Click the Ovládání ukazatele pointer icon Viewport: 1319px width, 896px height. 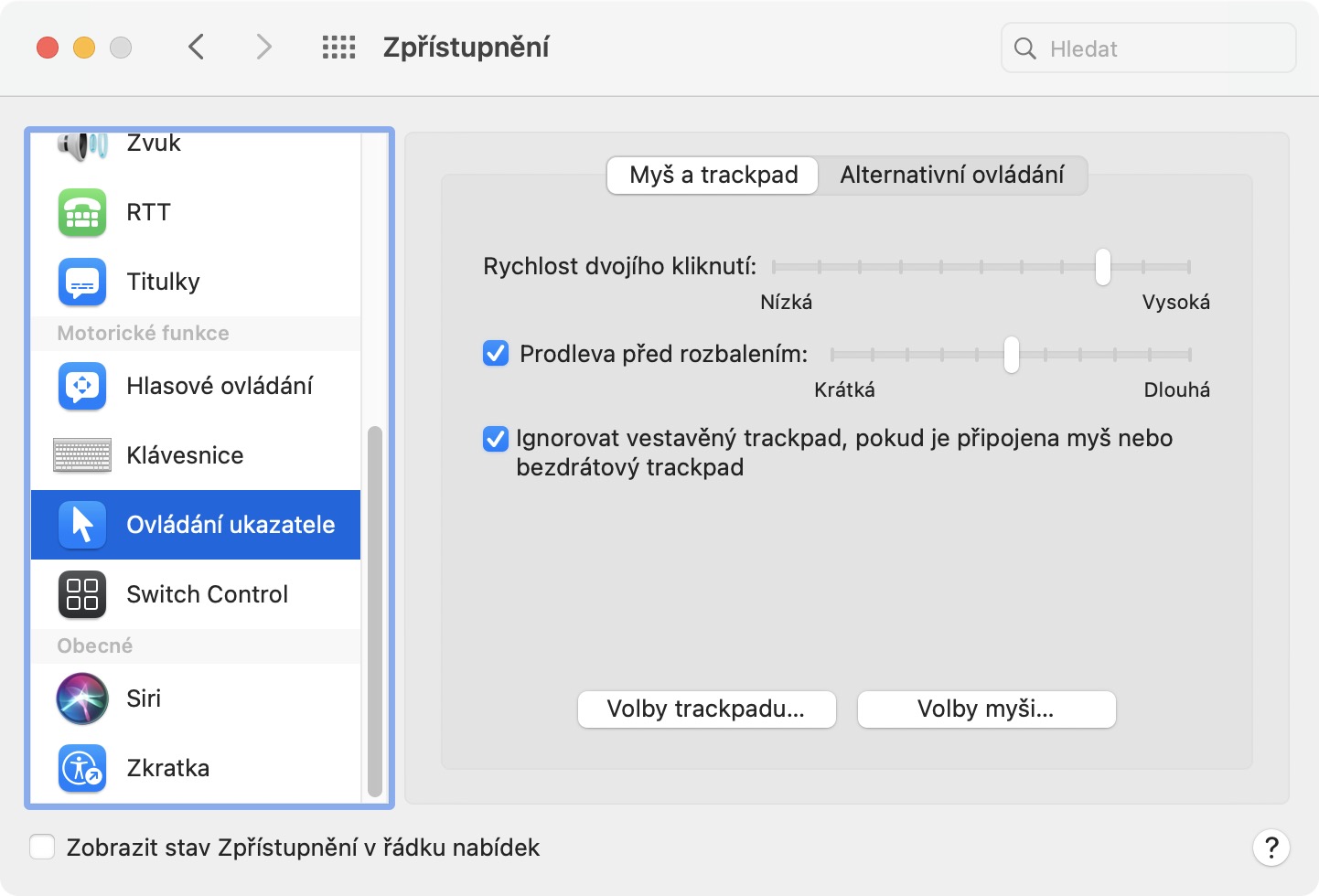pos(82,525)
